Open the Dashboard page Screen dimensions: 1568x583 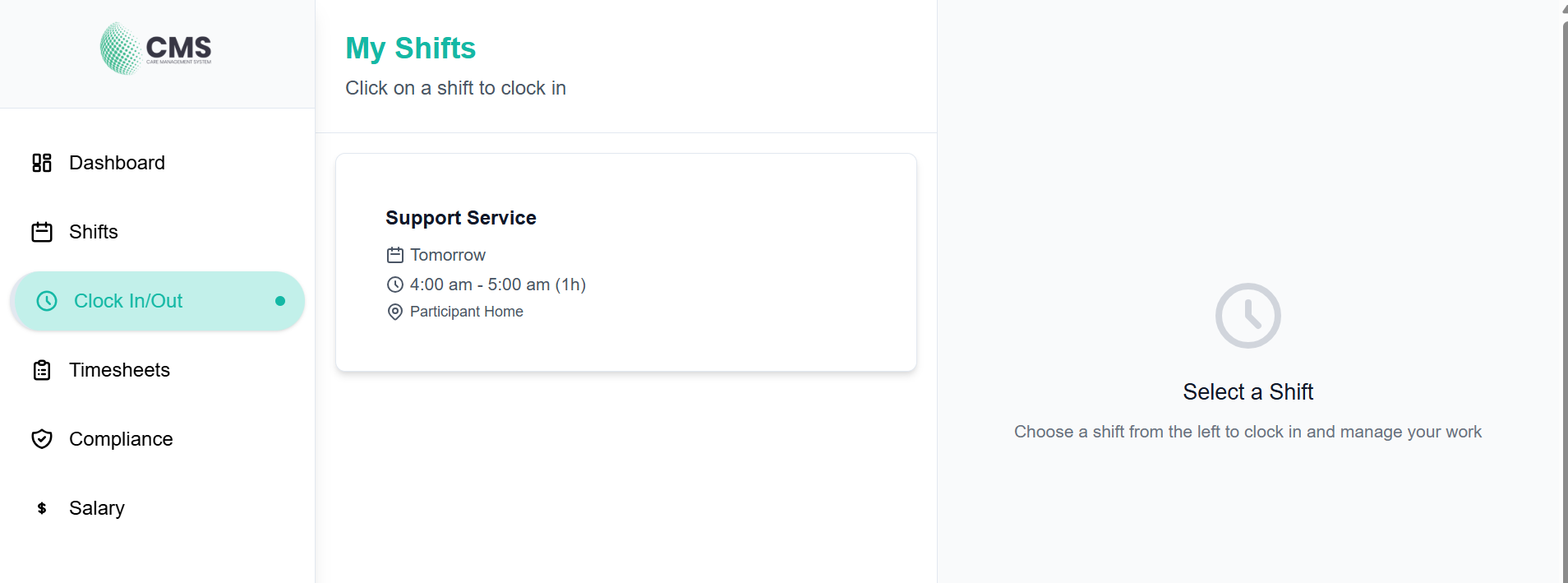tap(117, 162)
